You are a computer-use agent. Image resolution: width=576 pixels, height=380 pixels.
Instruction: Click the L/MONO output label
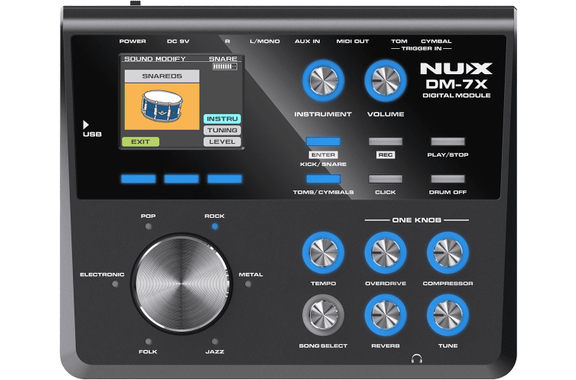[x=265, y=41]
